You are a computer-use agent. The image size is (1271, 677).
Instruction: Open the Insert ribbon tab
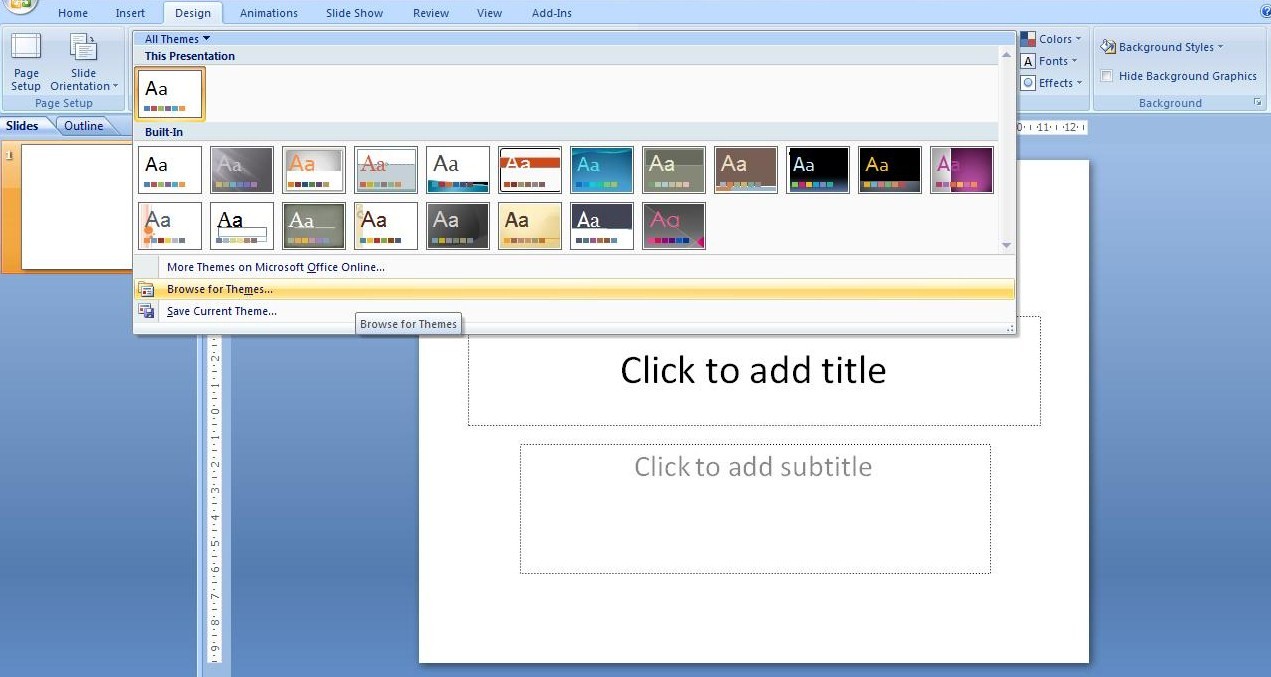(130, 13)
